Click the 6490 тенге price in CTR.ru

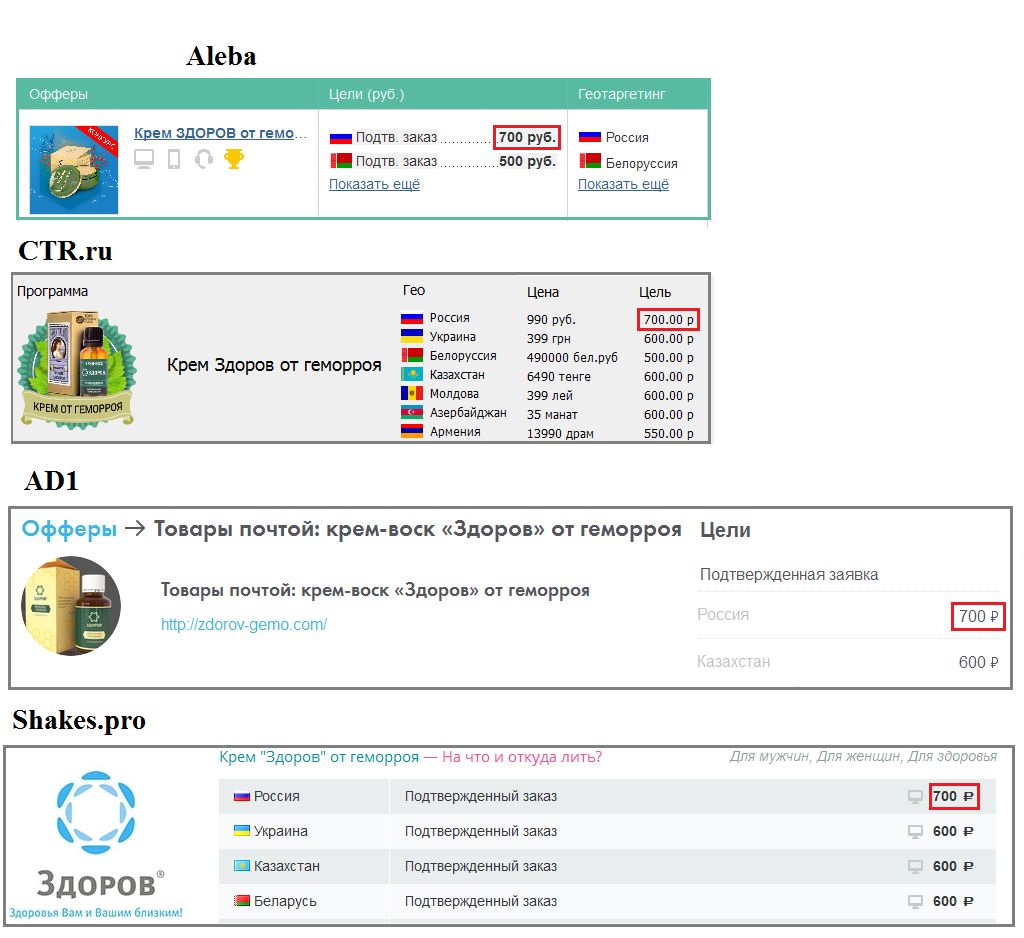click(558, 377)
